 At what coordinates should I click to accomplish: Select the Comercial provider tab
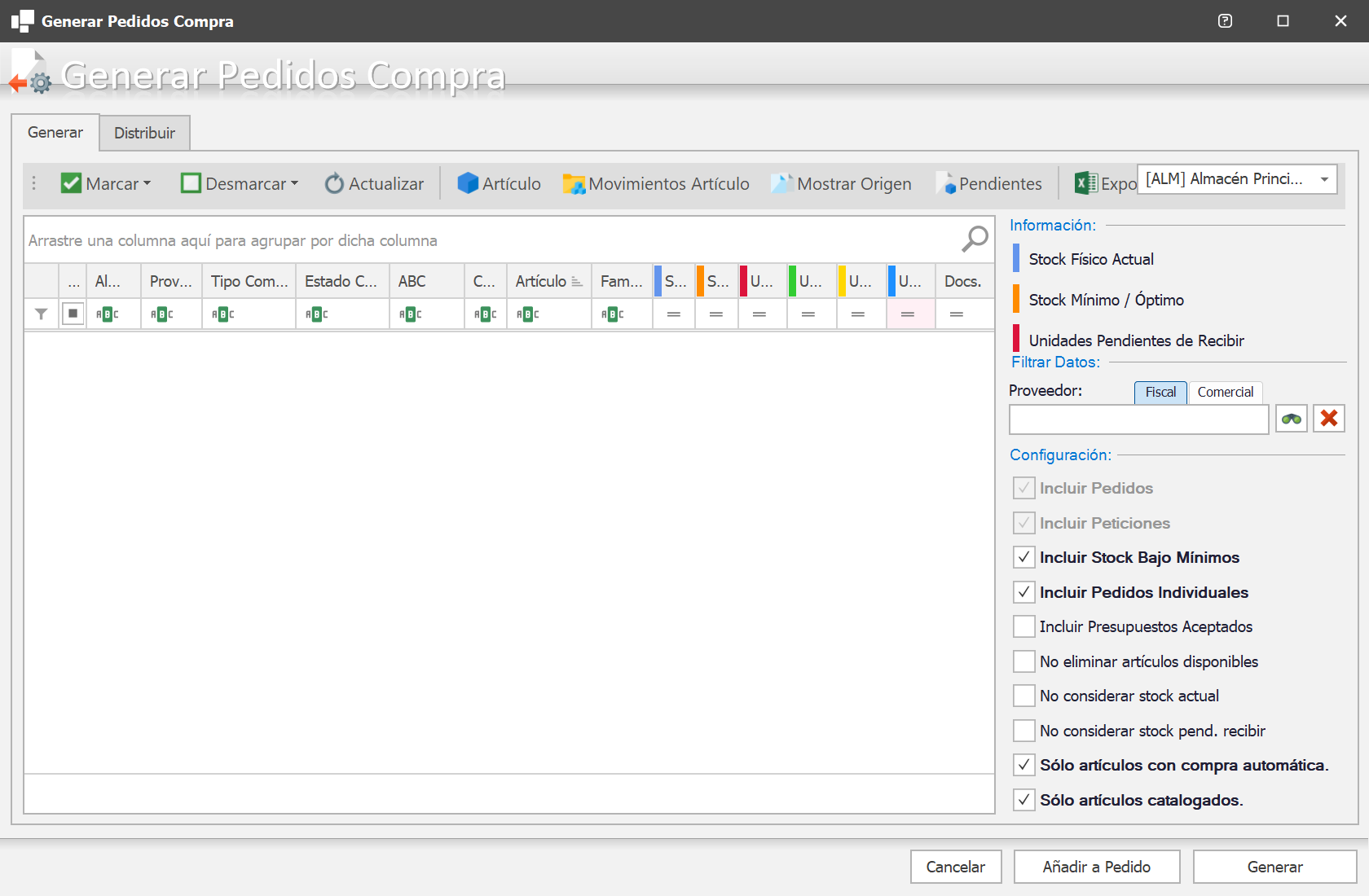[1226, 392]
